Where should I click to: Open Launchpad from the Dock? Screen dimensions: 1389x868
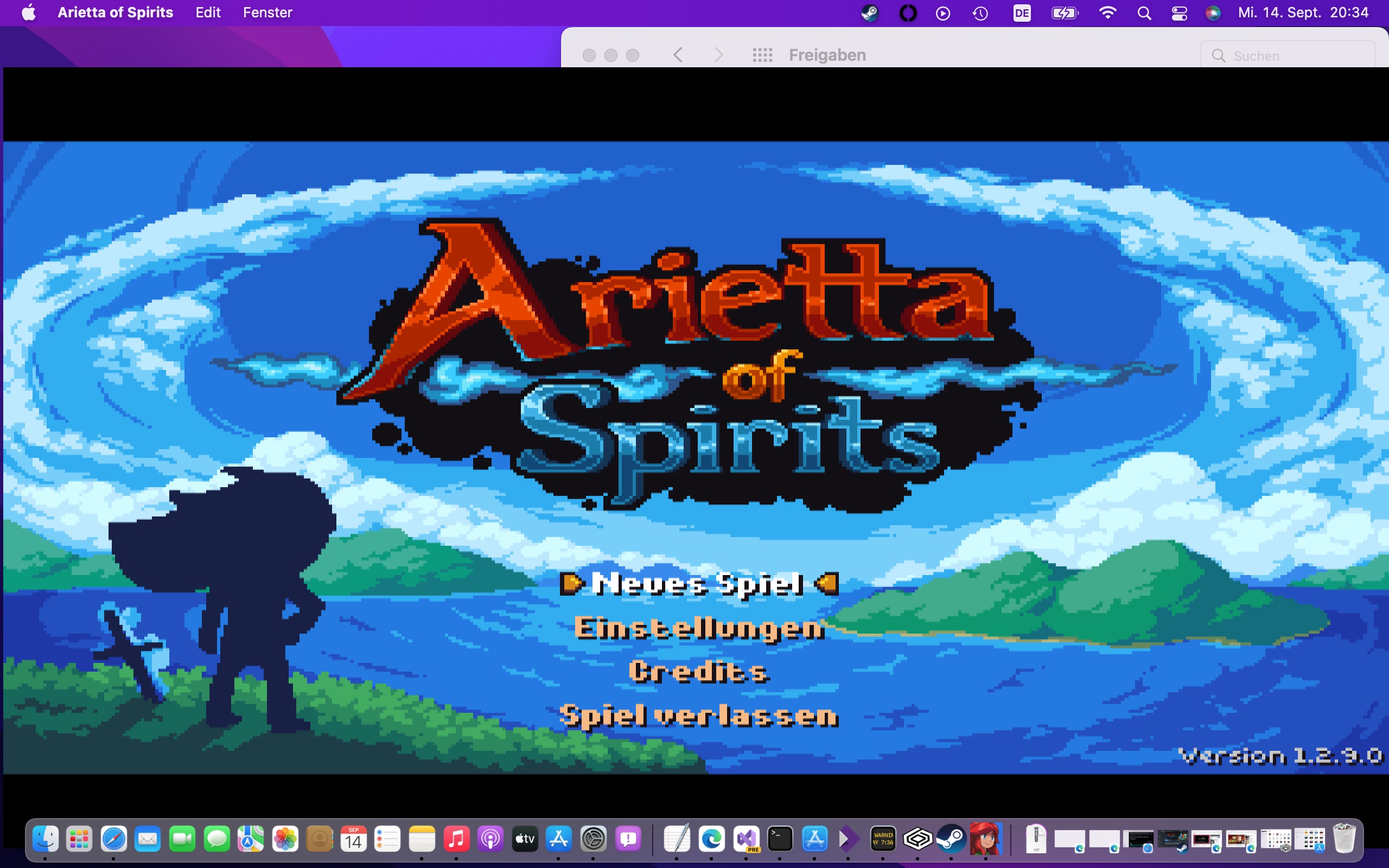(x=79, y=839)
